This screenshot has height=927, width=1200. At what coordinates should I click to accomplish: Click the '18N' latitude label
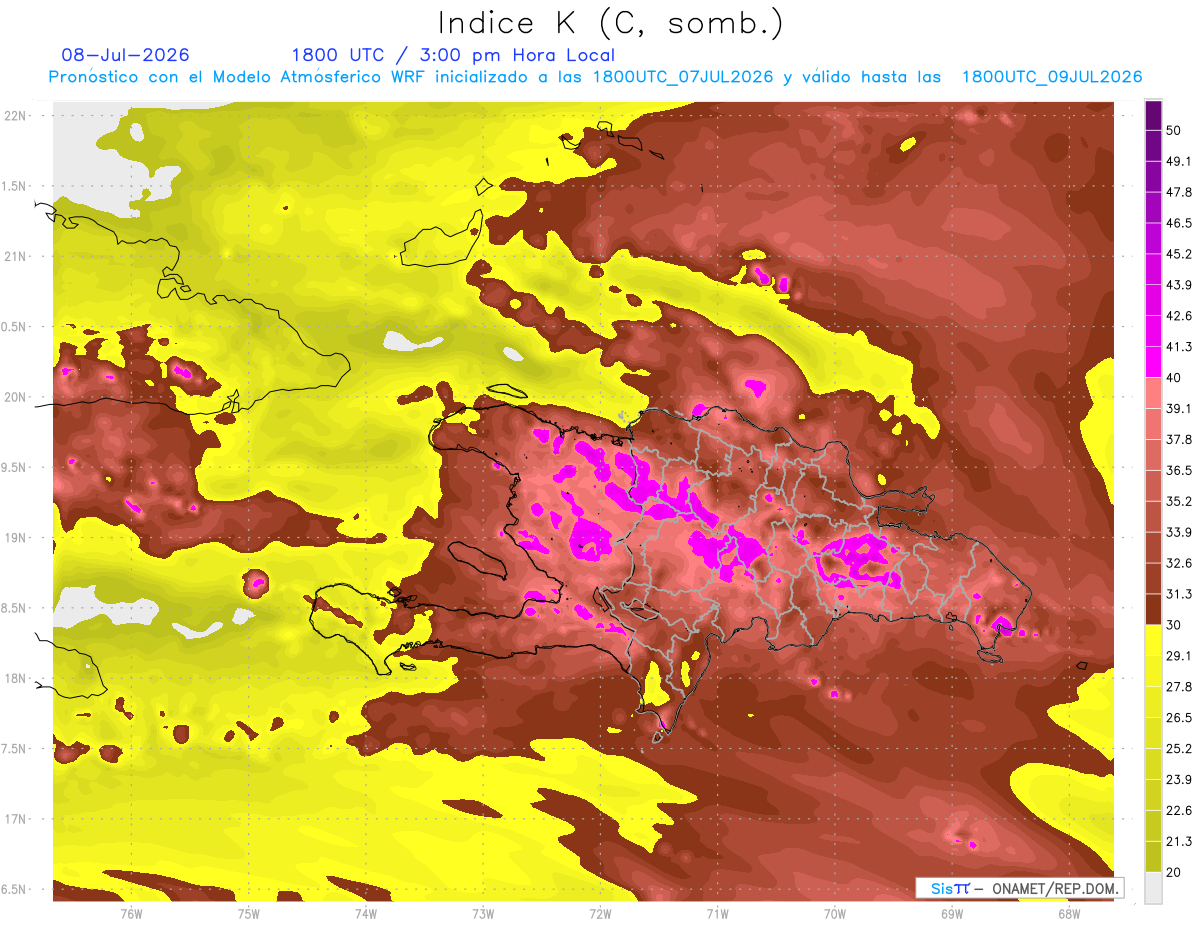[17, 678]
